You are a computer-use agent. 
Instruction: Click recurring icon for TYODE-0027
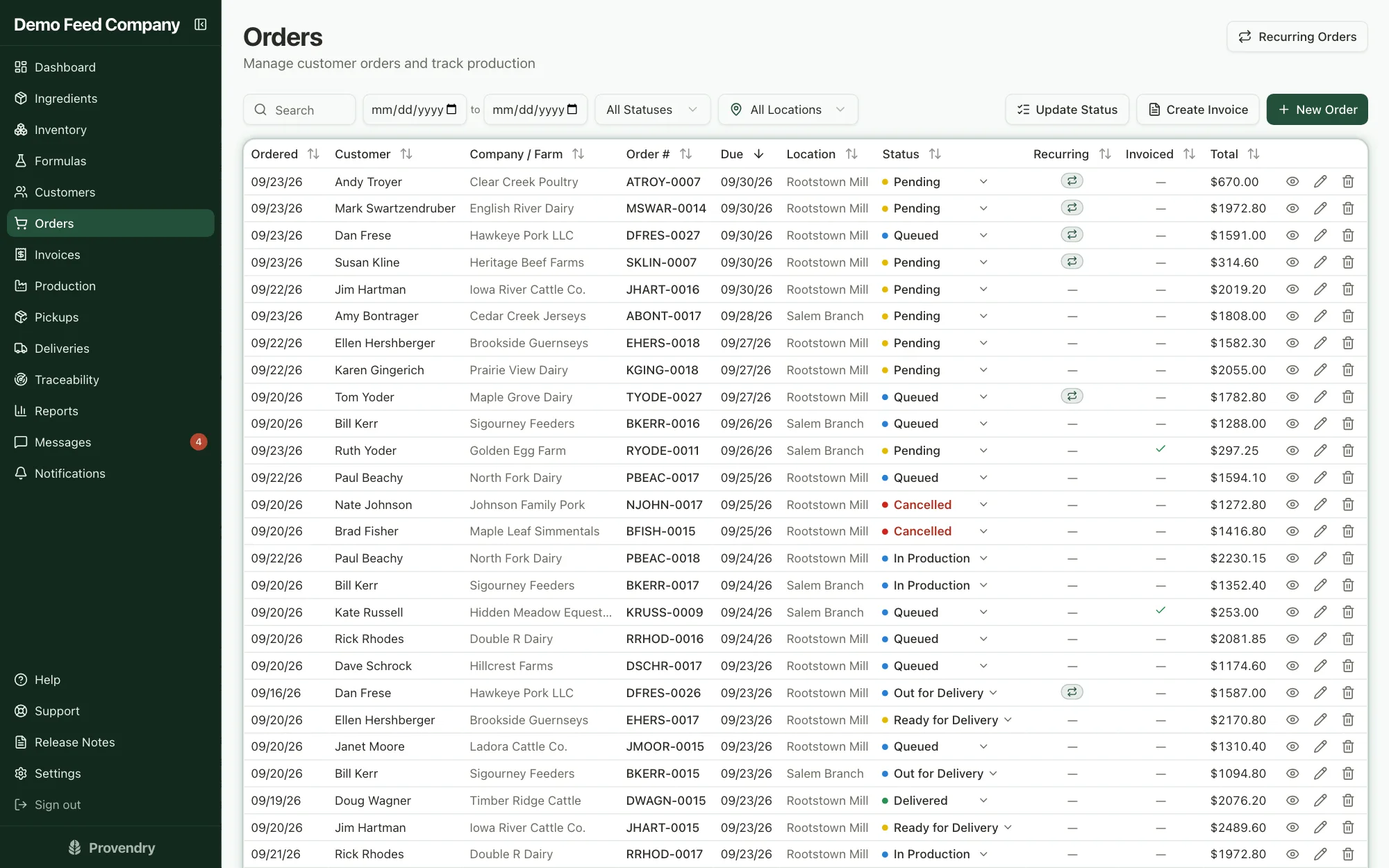coord(1072,397)
